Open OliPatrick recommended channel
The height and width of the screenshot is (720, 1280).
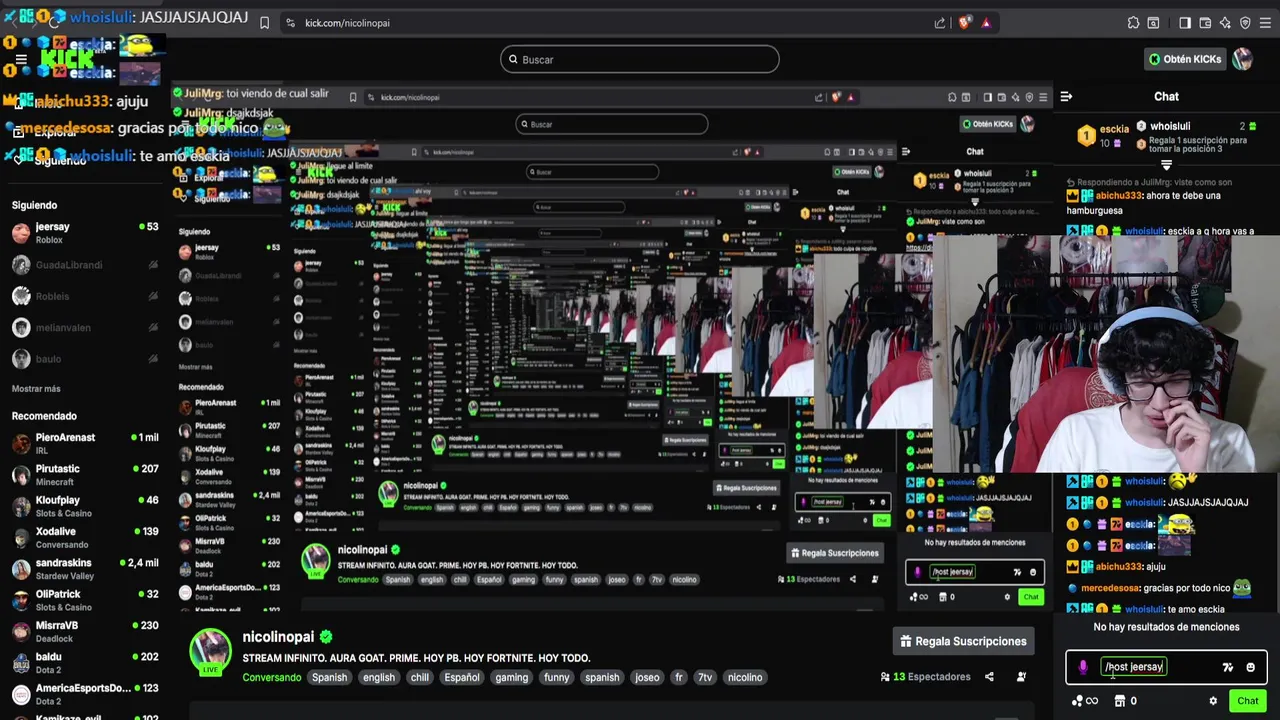click(85, 600)
